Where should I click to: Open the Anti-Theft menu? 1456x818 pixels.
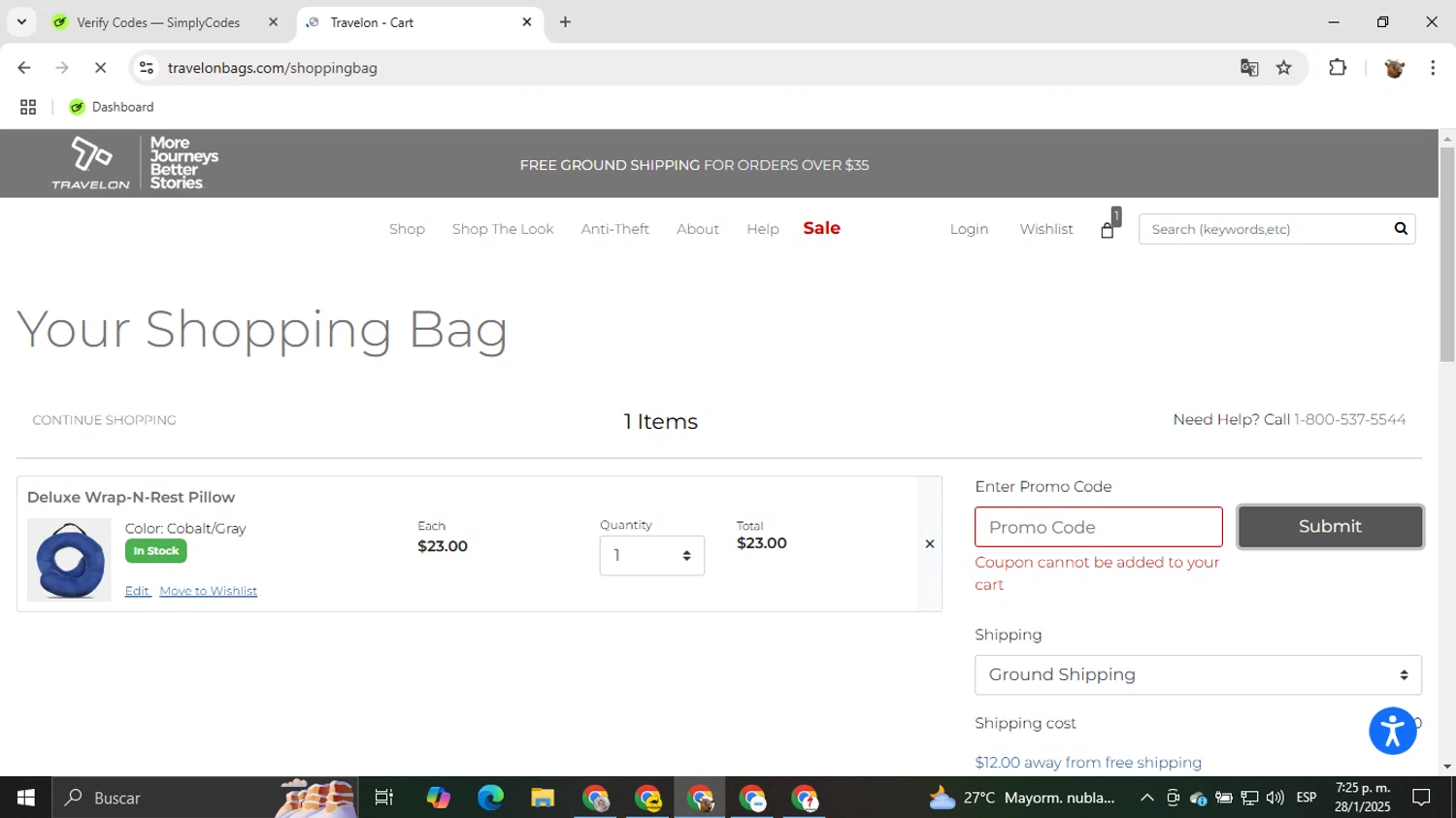[614, 230]
